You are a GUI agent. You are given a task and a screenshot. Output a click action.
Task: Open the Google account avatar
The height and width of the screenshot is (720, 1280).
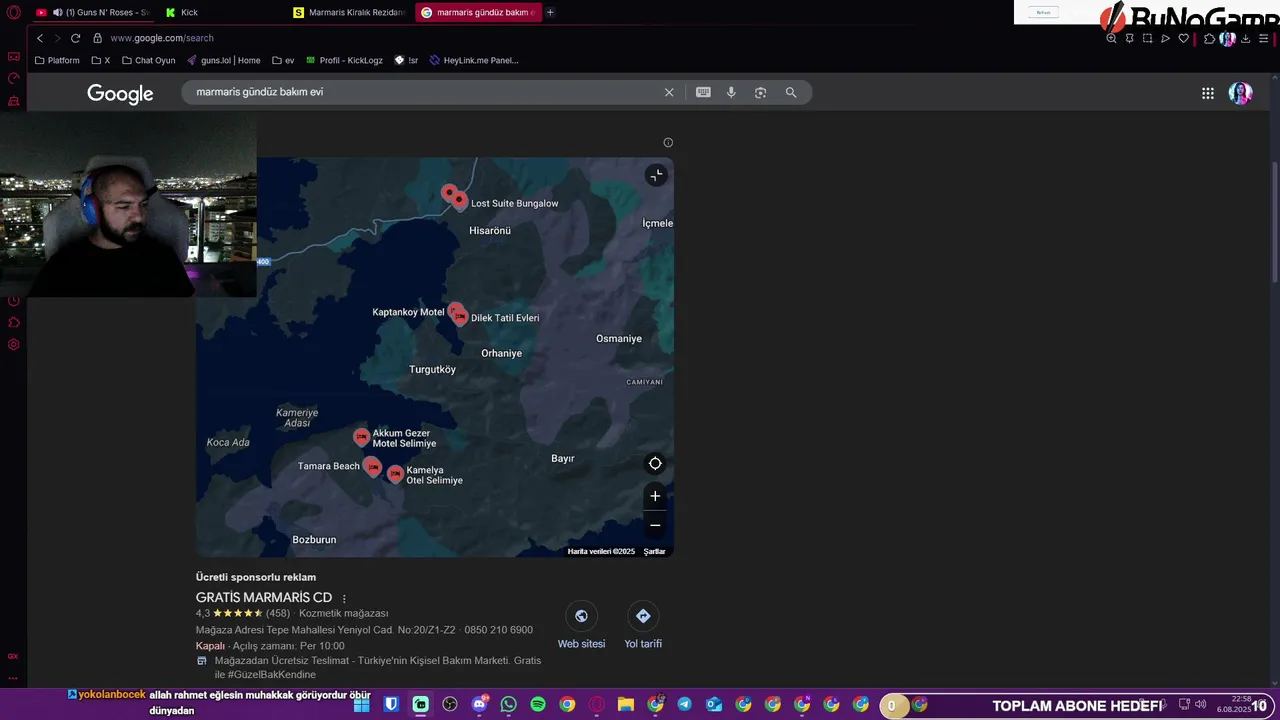[1240, 93]
